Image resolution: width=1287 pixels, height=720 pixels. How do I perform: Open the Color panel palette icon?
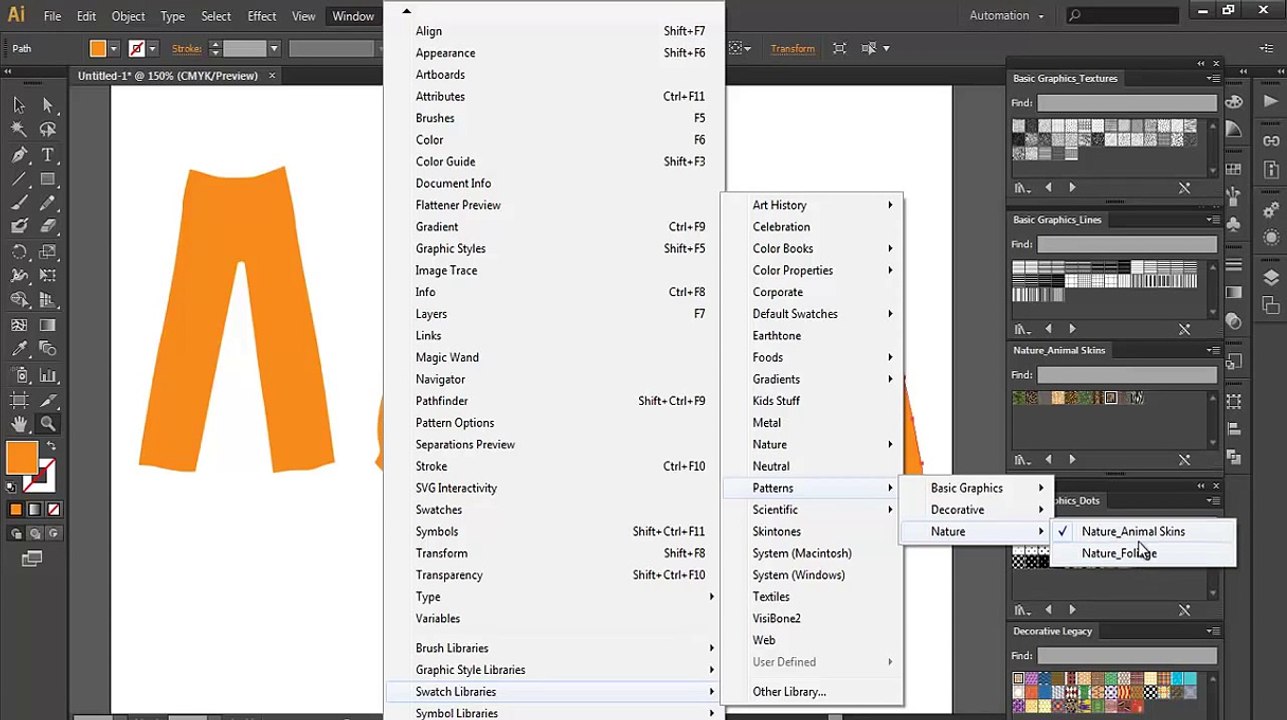pyautogui.click(x=1234, y=101)
